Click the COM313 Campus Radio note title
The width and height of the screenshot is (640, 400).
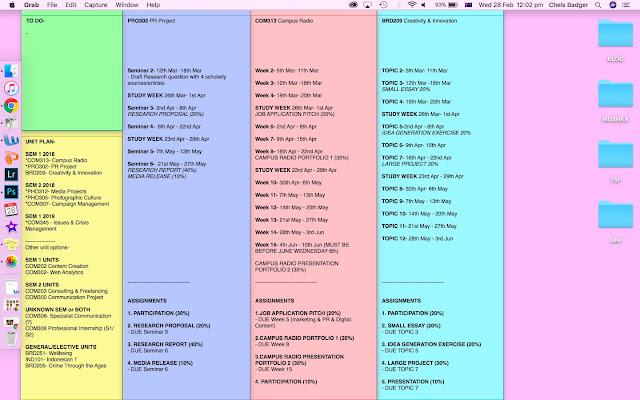coord(284,21)
